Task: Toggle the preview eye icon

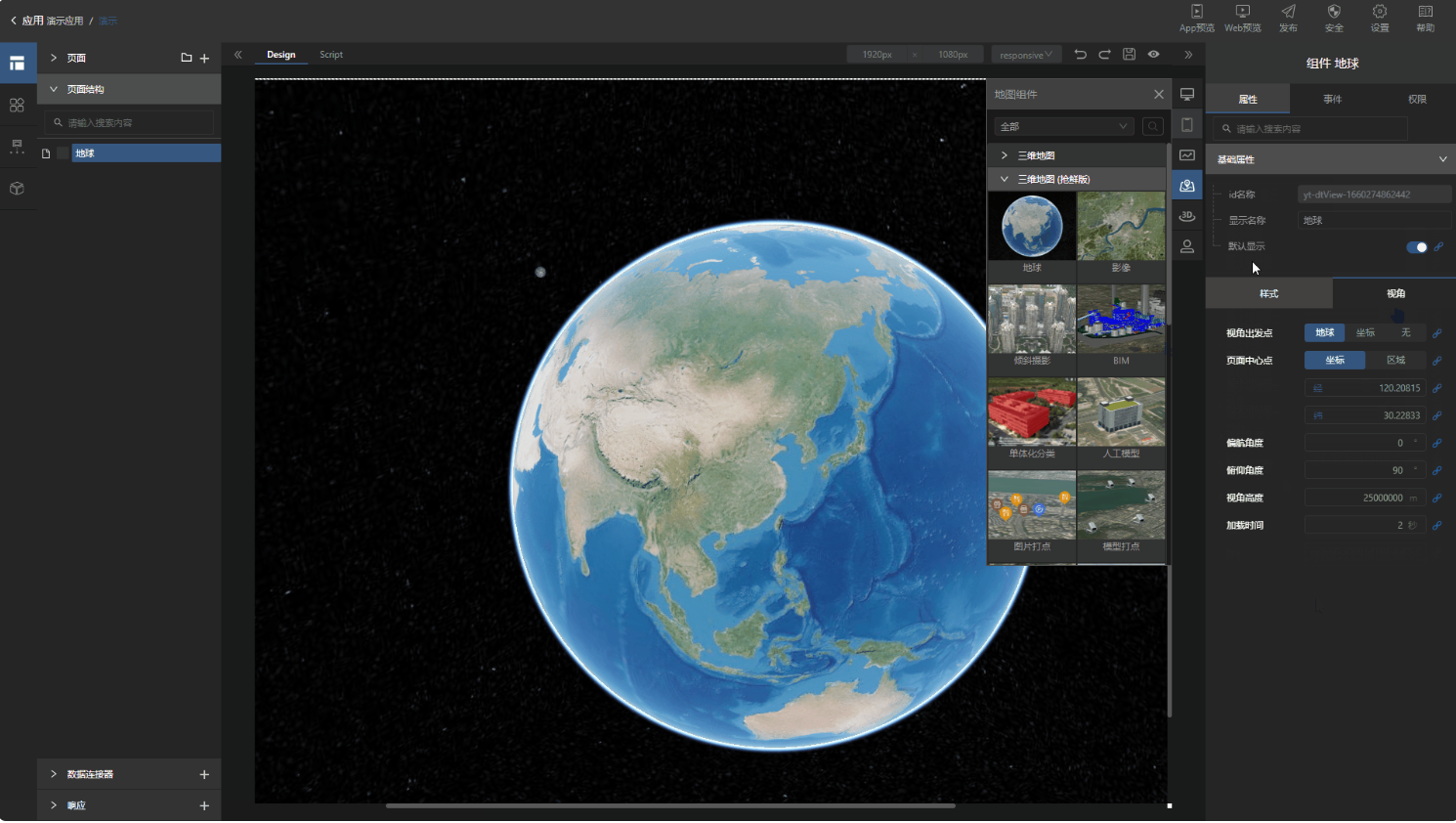Action: tap(1153, 55)
